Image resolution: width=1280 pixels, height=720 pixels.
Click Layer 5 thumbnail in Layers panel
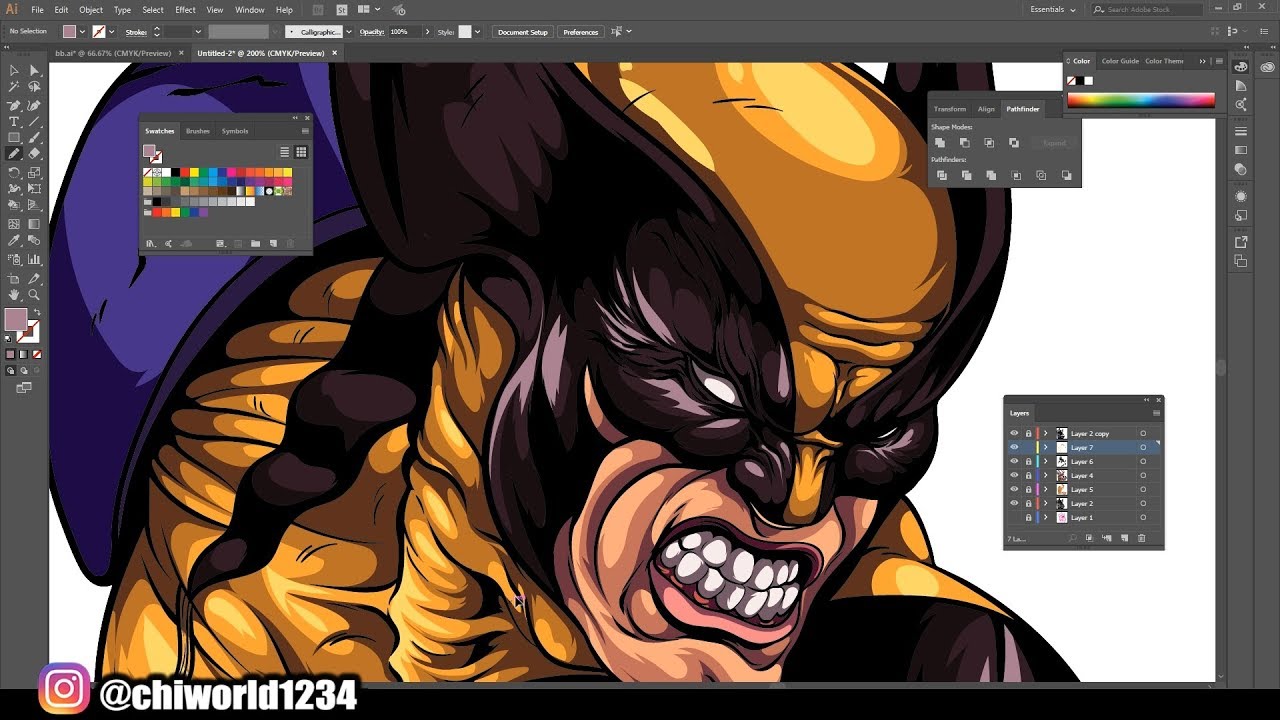[1062, 489]
